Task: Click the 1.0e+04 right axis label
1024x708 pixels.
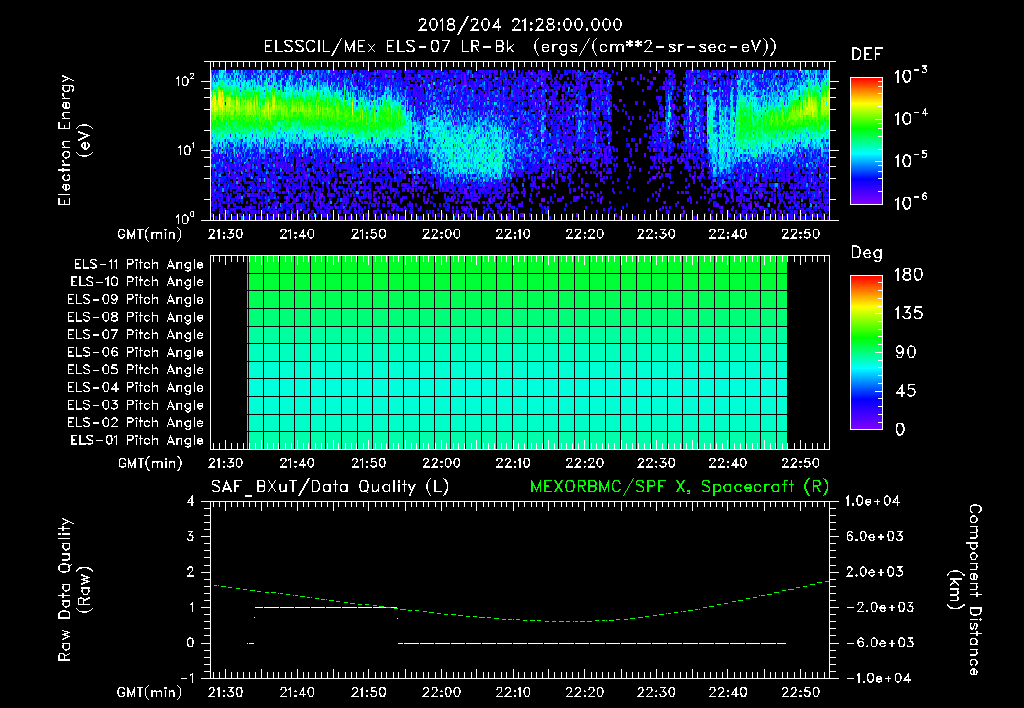Action: 872,501
